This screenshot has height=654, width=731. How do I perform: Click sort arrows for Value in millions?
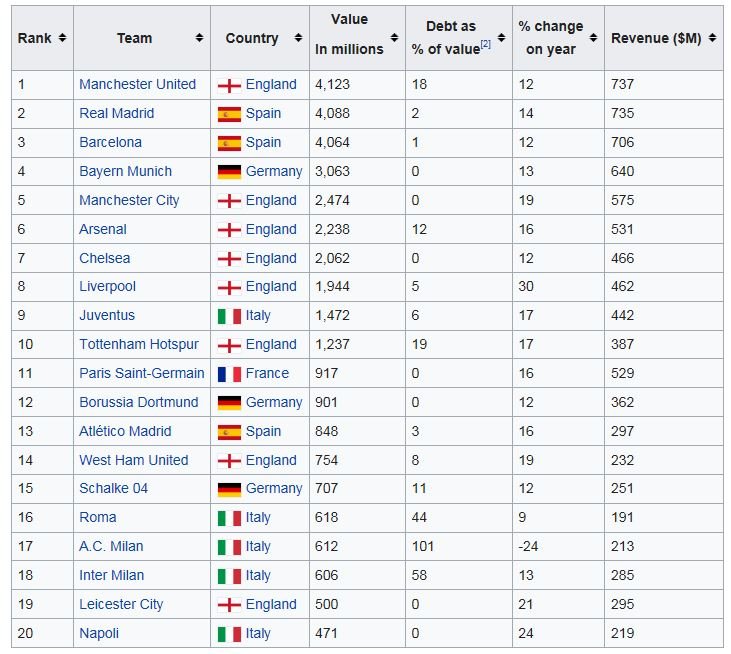click(394, 38)
